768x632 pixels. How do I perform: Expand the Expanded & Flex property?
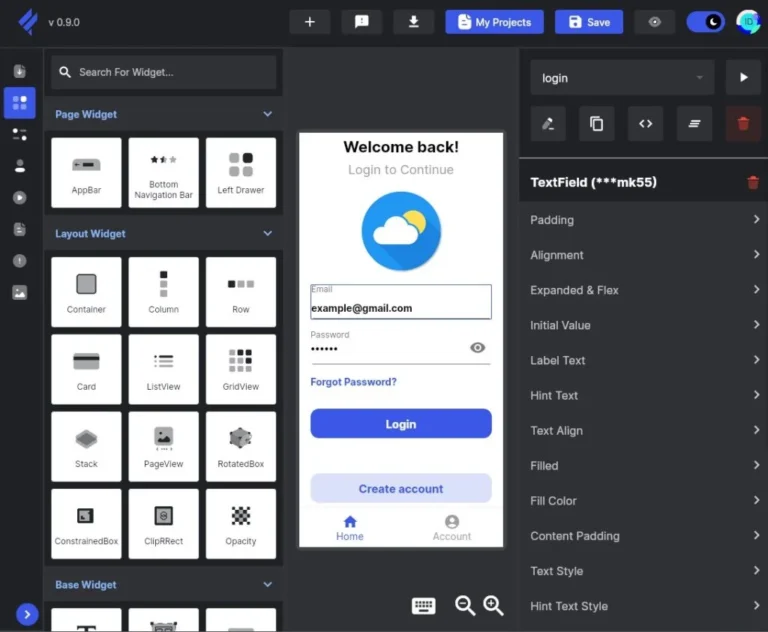pyautogui.click(x=644, y=290)
